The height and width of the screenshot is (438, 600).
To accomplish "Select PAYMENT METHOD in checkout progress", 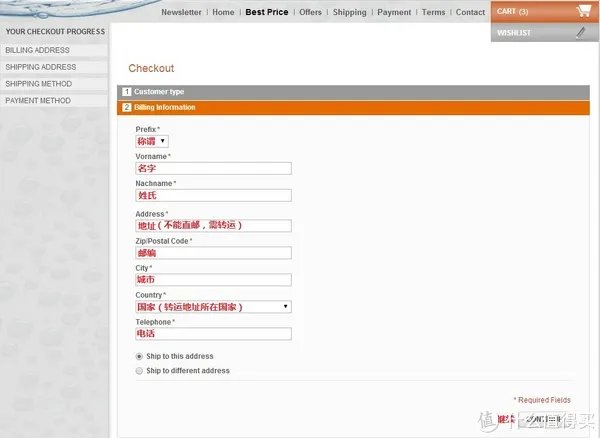I will click(54, 101).
